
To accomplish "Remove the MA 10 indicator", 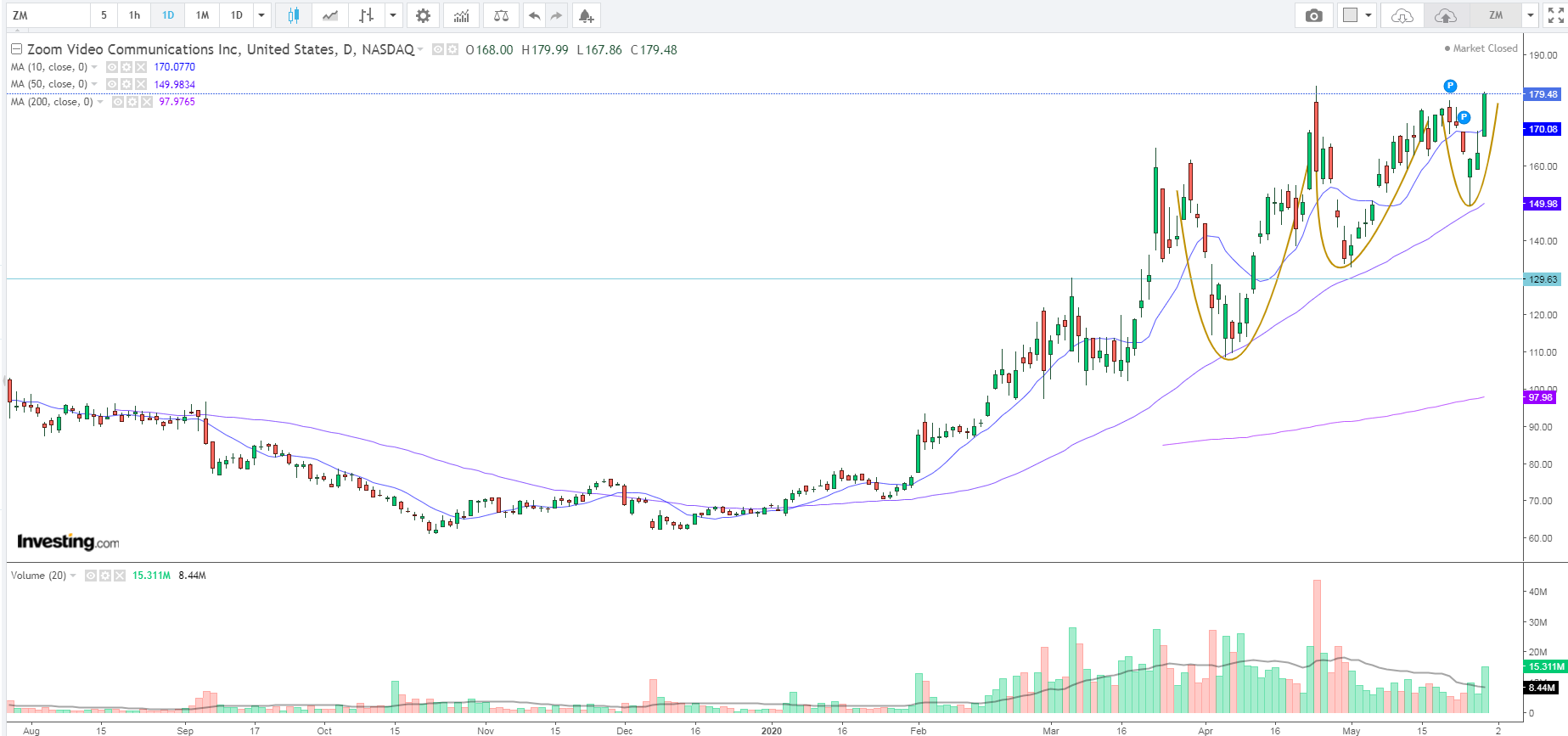I will (140, 67).
